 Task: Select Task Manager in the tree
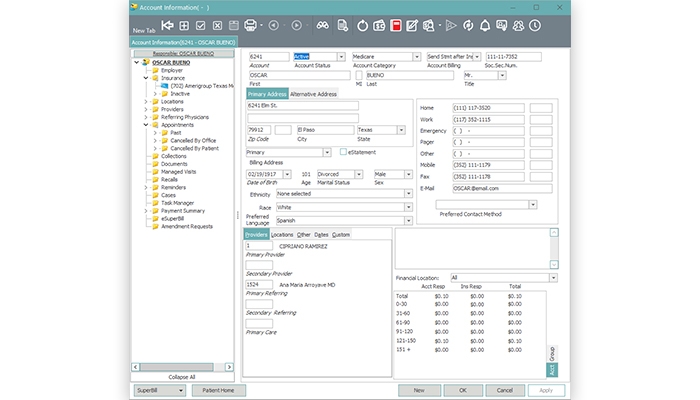click(176, 202)
